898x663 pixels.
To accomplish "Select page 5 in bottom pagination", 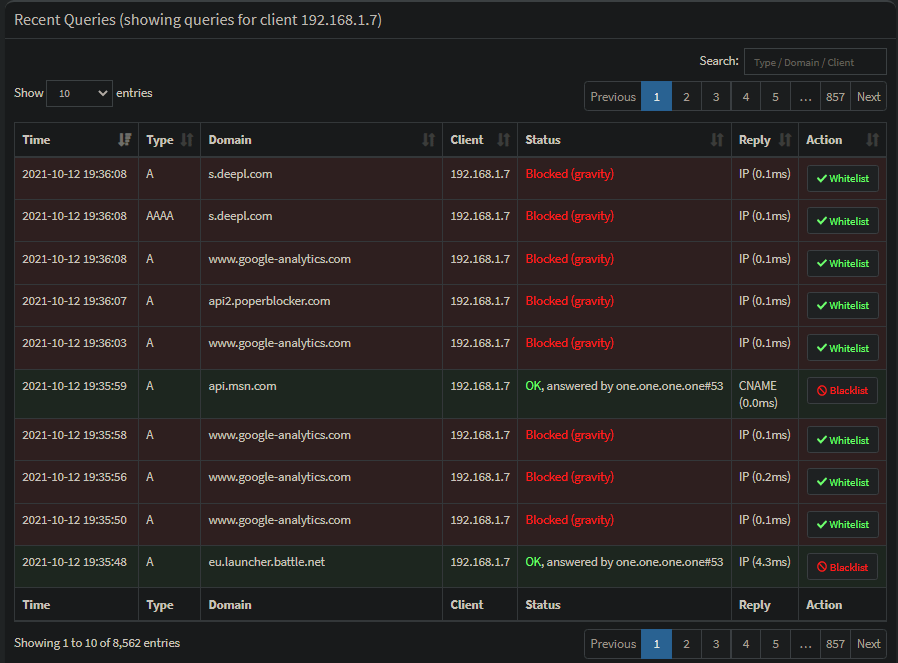I will click(775, 644).
